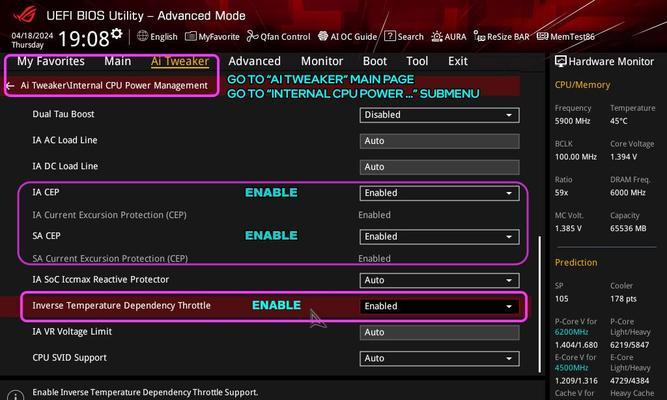Select Inverse Temperature Dependency Throttle label
Viewport: 667px width, 400px height.
(122, 306)
